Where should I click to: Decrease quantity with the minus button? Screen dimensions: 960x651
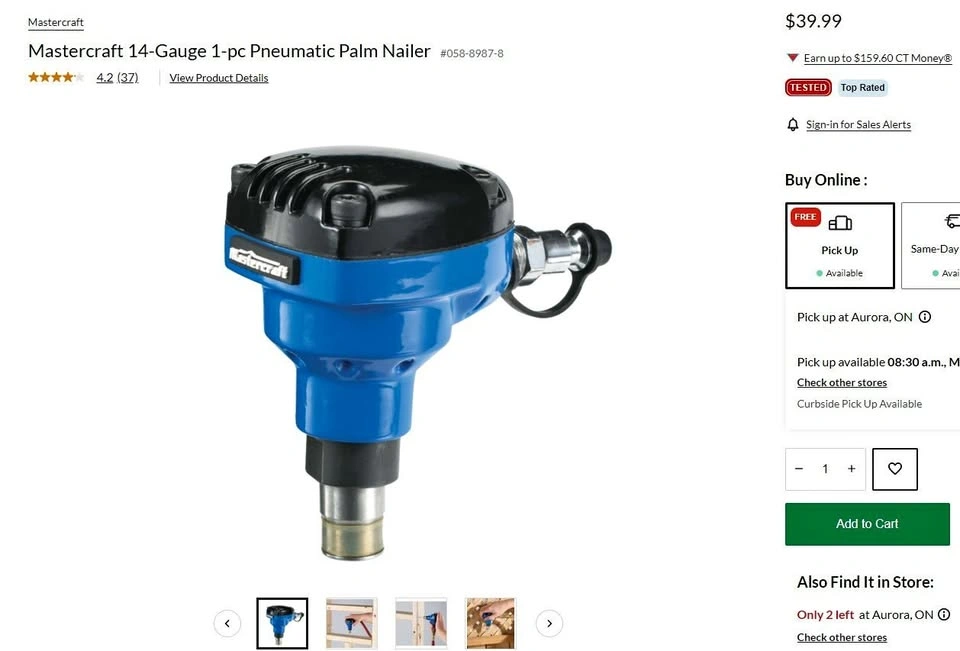[799, 469]
